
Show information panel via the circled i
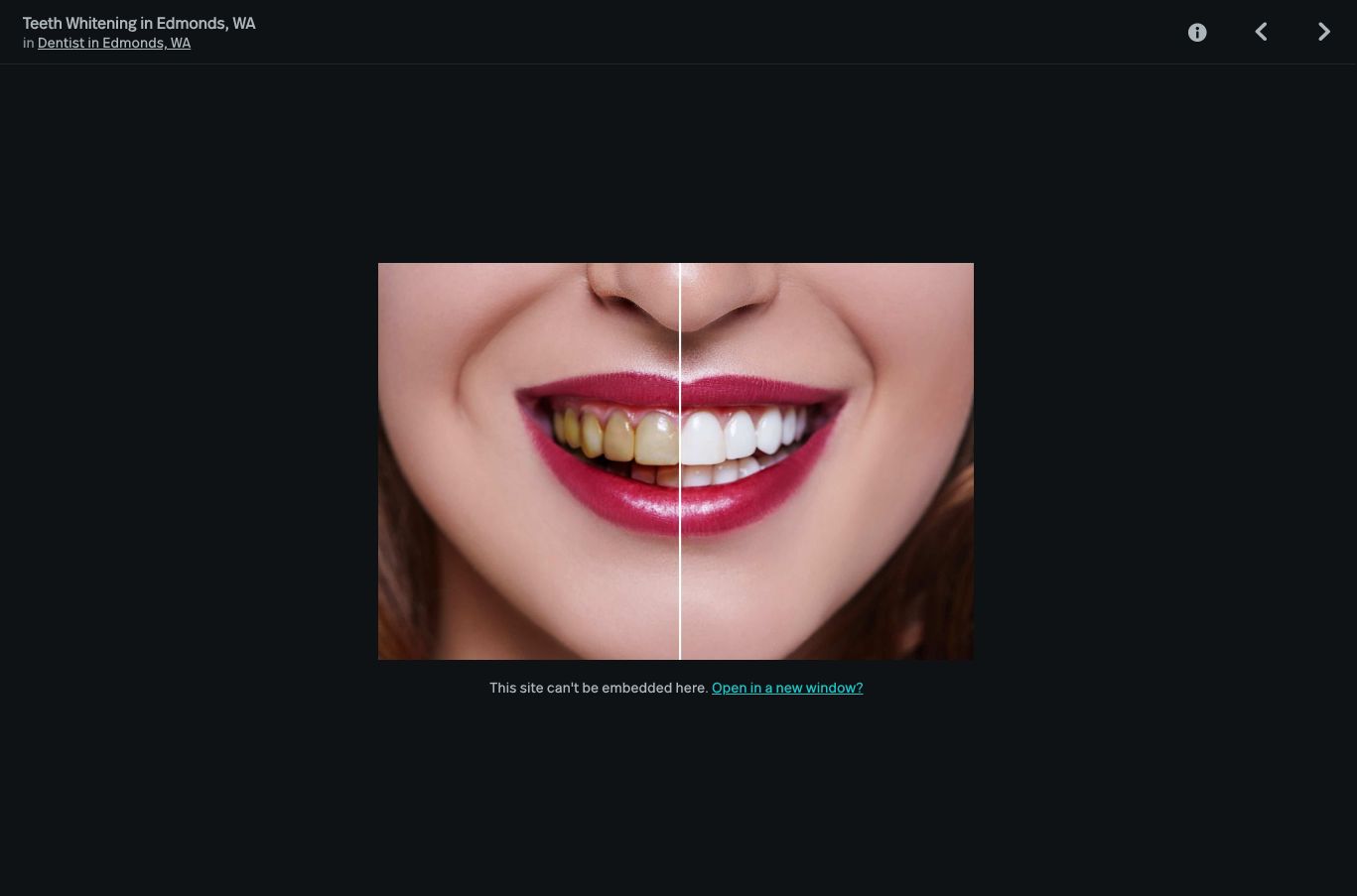pyautogui.click(x=1197, y=33)
